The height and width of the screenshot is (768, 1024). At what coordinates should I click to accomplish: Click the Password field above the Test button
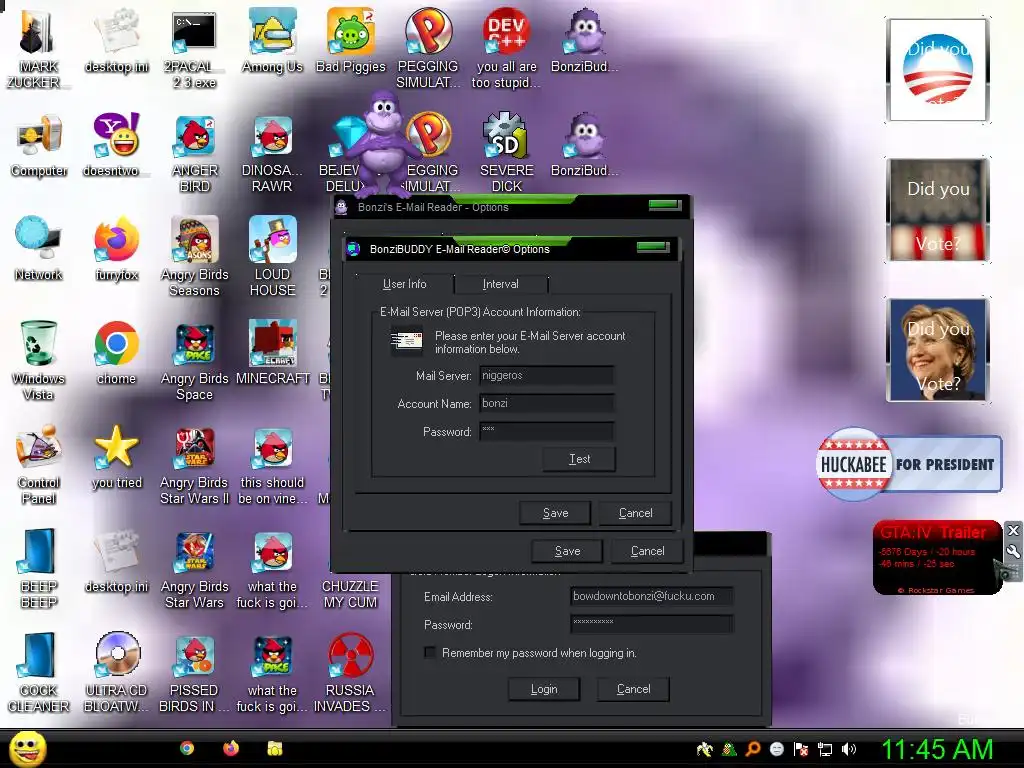546,431
